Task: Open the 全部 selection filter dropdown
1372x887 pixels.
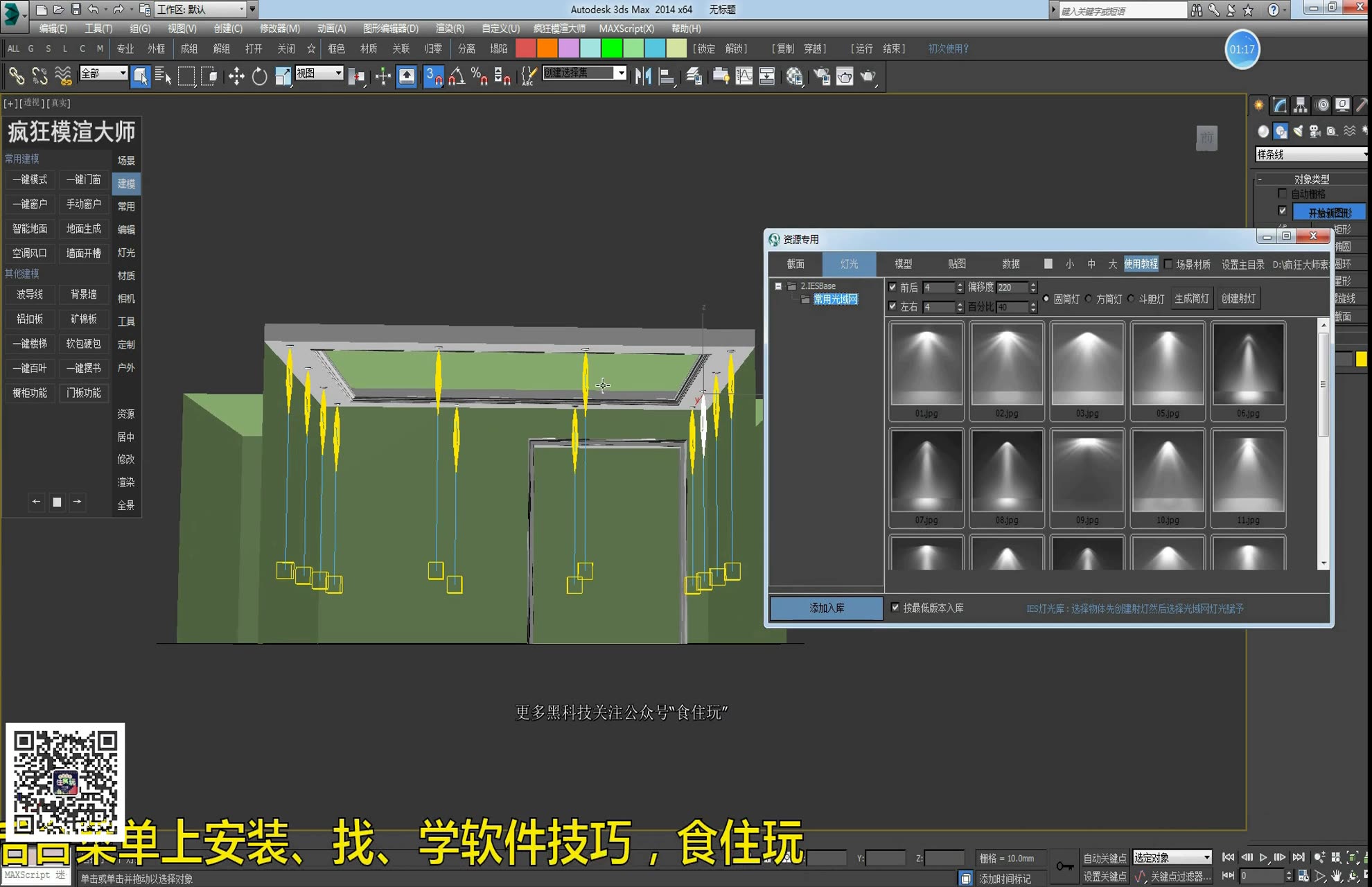Action: pos(104,73)
